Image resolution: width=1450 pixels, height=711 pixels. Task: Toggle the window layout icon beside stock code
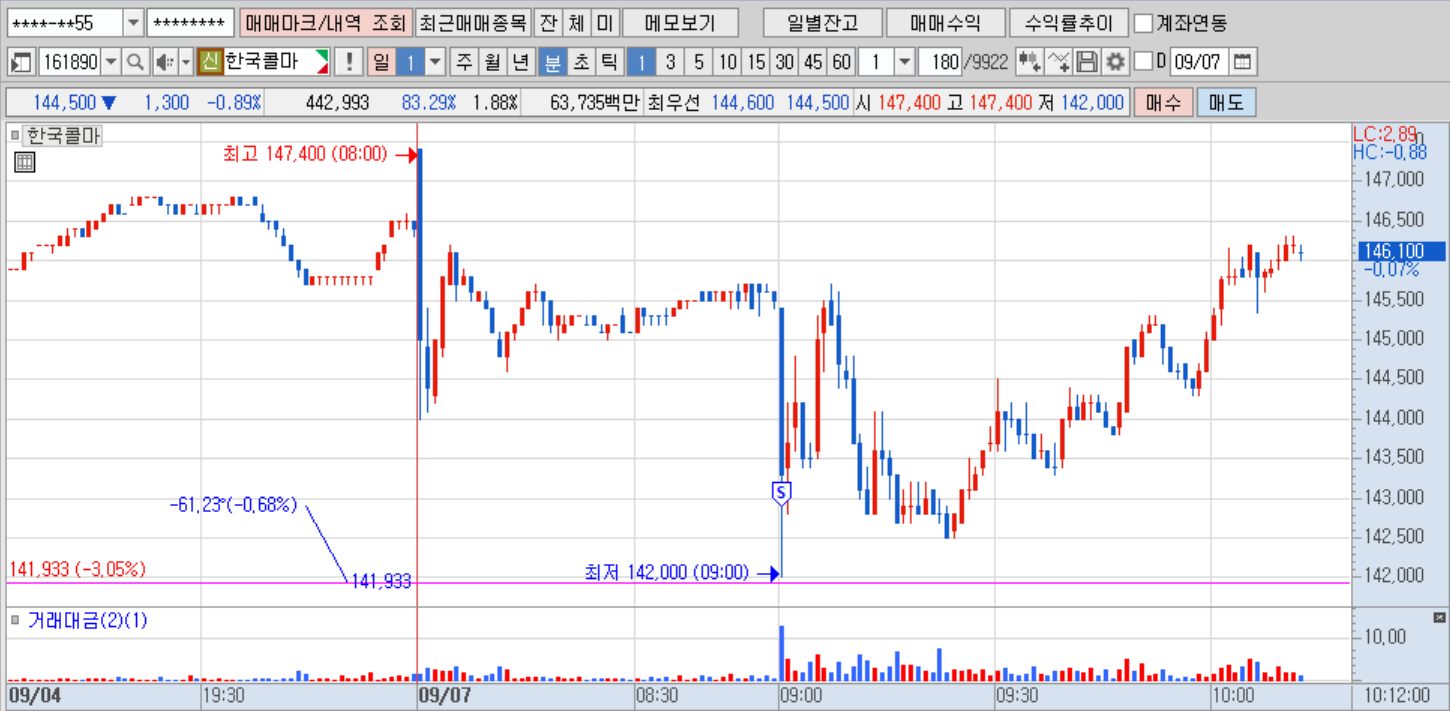[21, 62]
